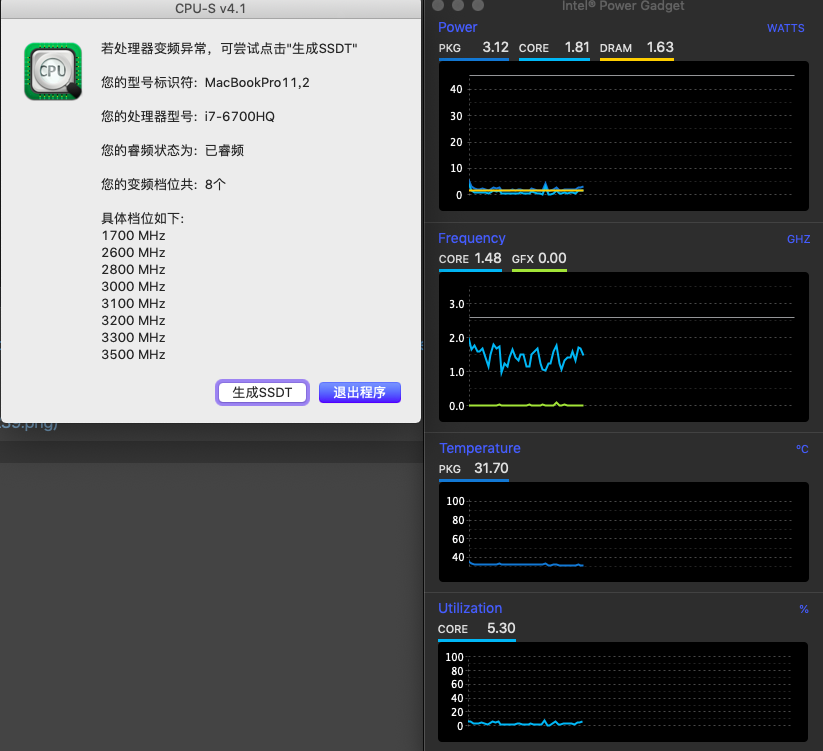Select the 3000 MHz entry

tap(133, 287)
